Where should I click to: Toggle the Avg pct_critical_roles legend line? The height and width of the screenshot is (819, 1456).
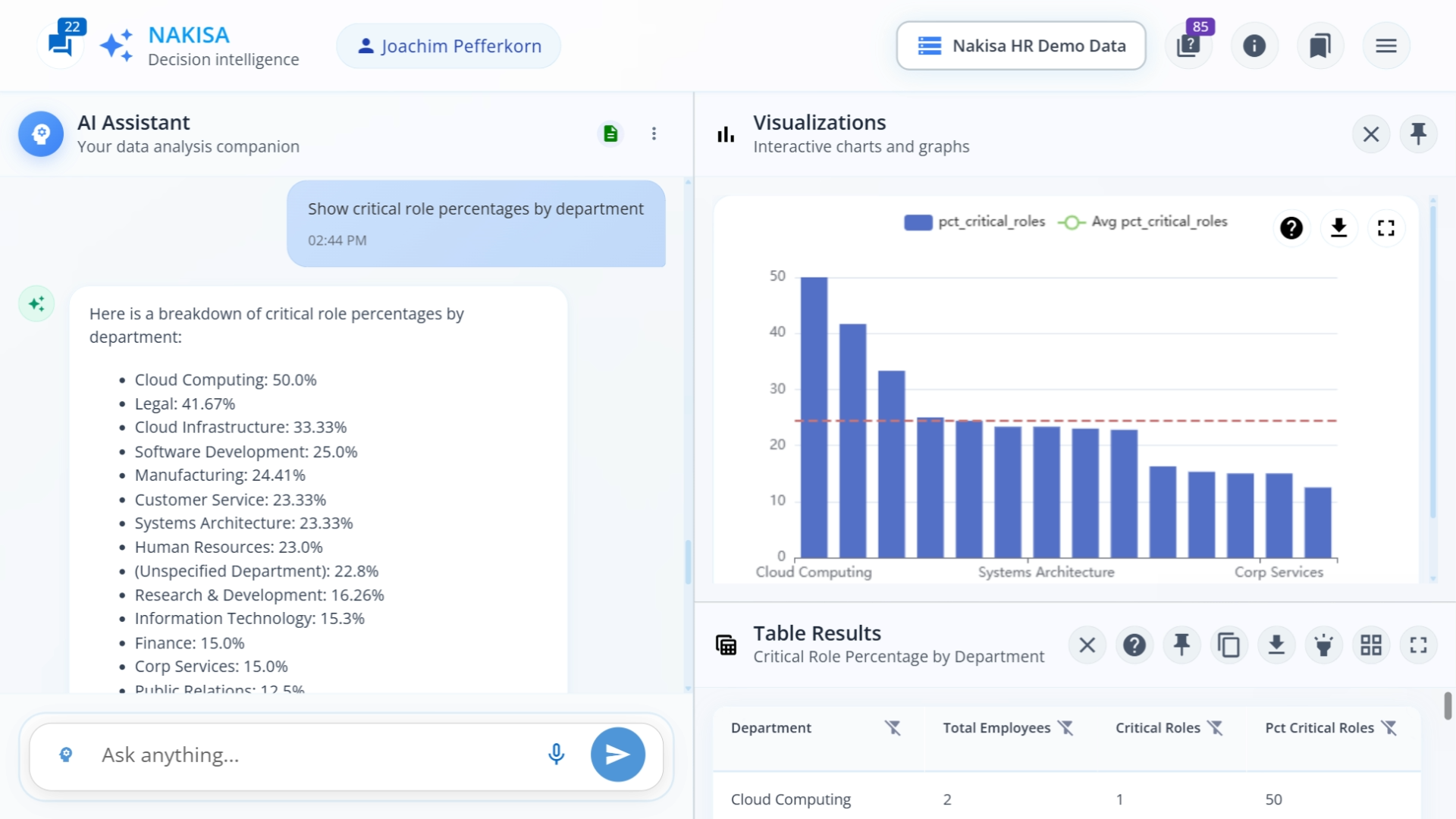pyautogui.click(x=1144, y=221)
